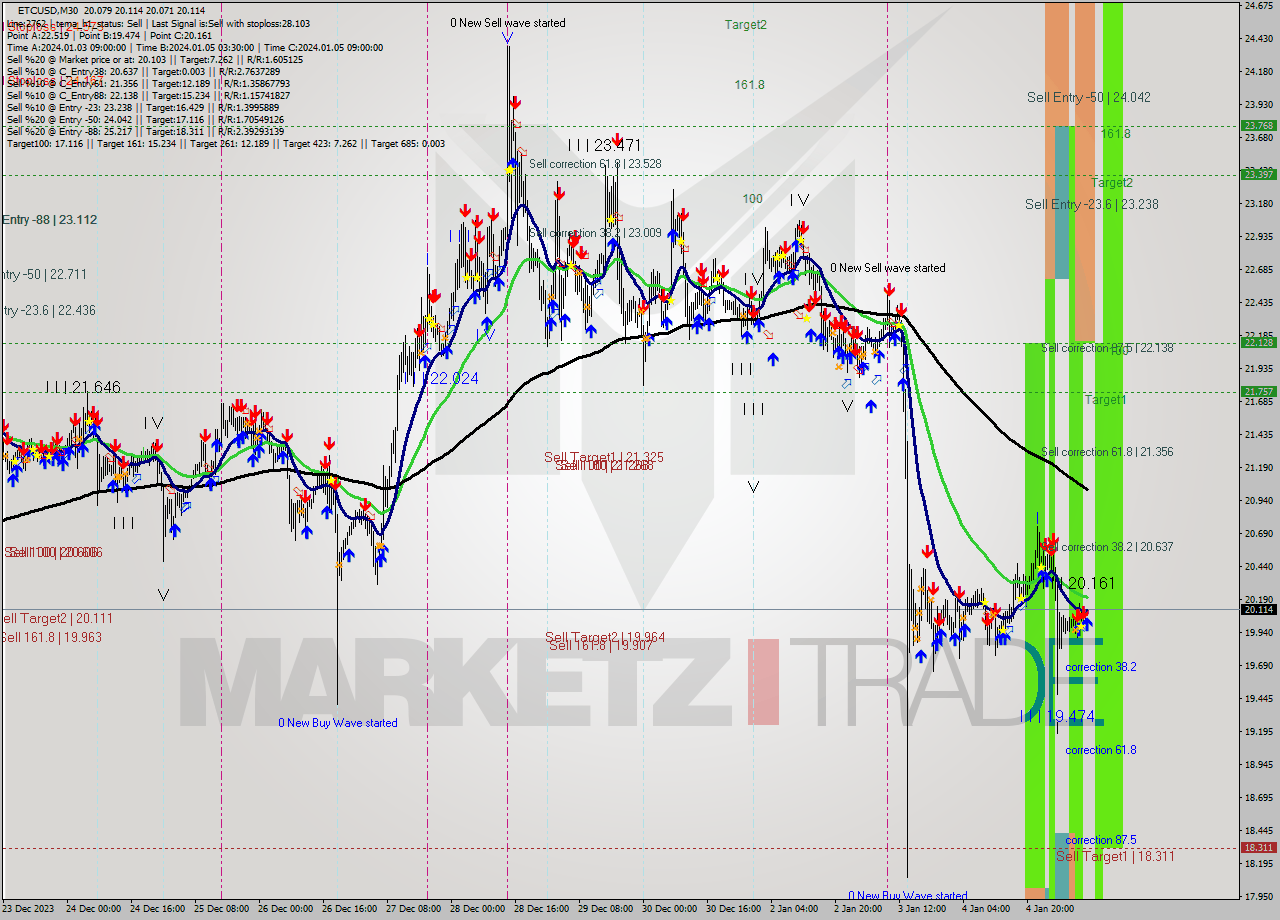The width and height of the screenshot is (1280, 920).
Task: Click the 'ntry -23.6 | 22.436' label
Action: click(x=49, y=311)
